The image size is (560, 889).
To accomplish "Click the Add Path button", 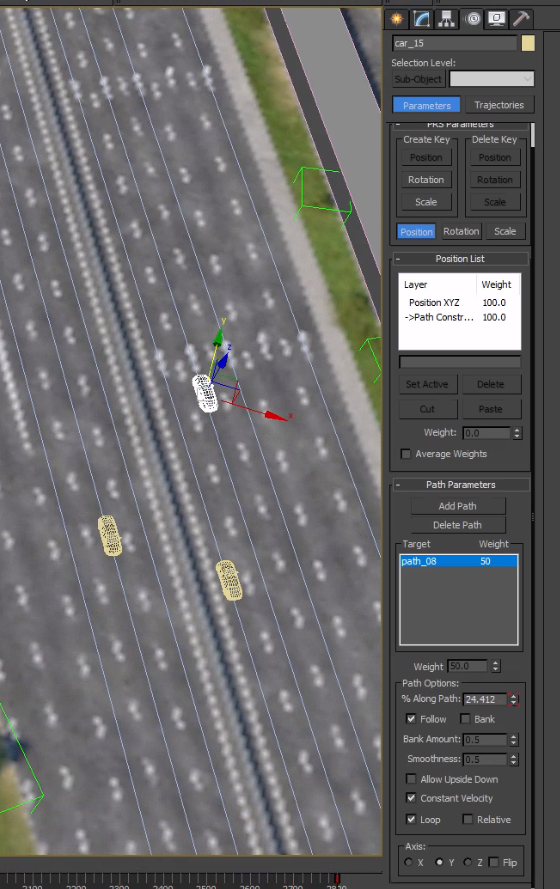I will click(x=458, y=506).
